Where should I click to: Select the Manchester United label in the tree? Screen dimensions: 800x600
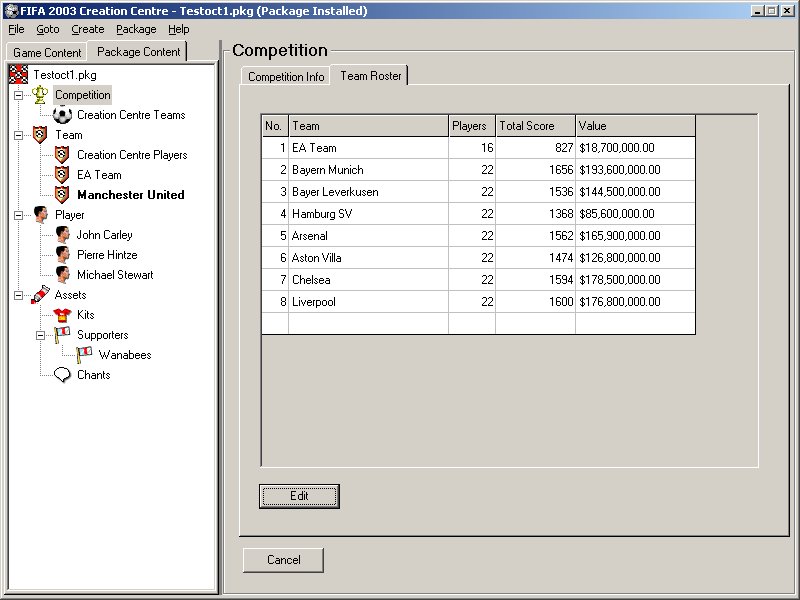click(x=131, y=194)
